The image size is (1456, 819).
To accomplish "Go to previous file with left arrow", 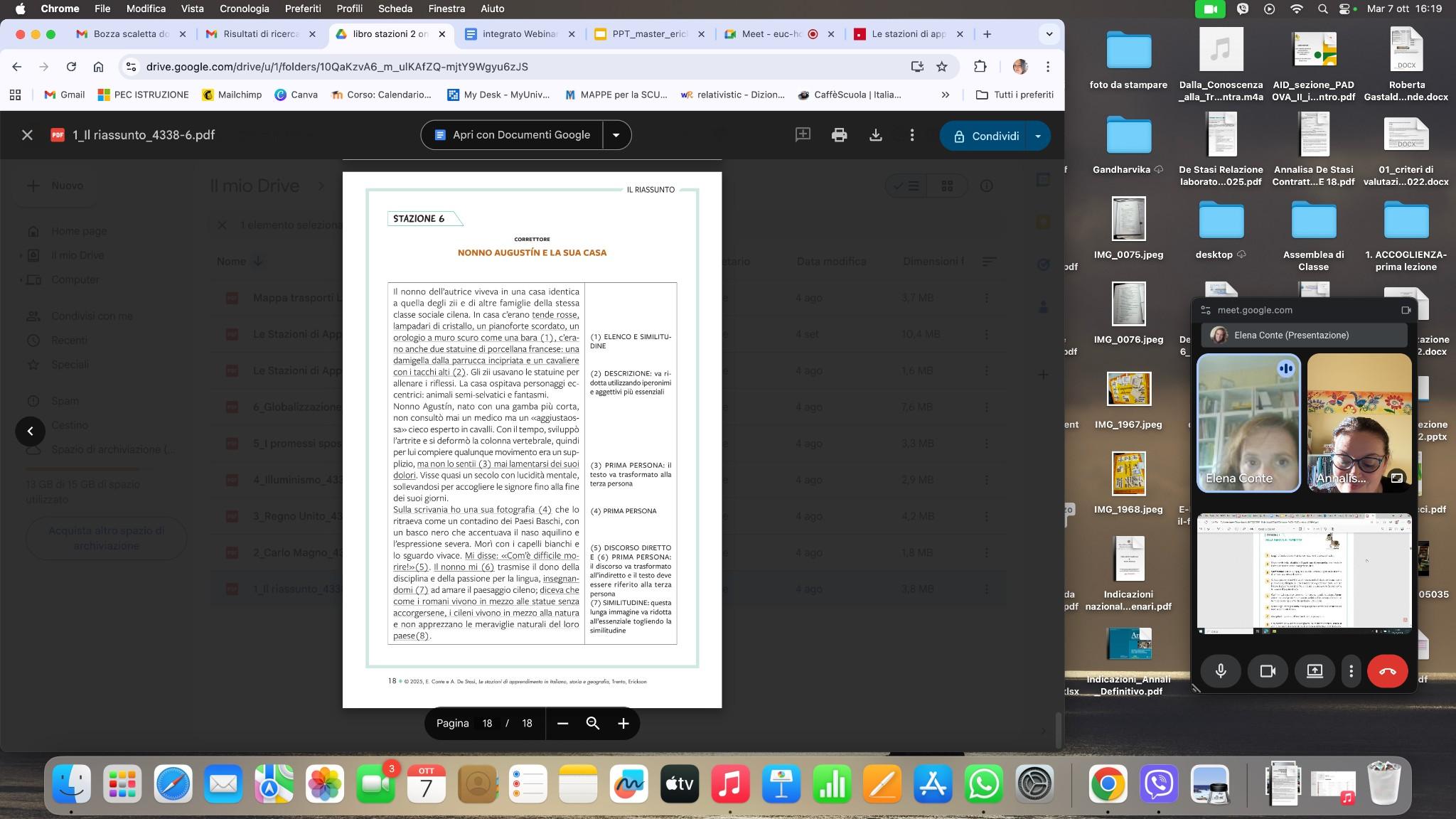I will [x=30, y=431].
